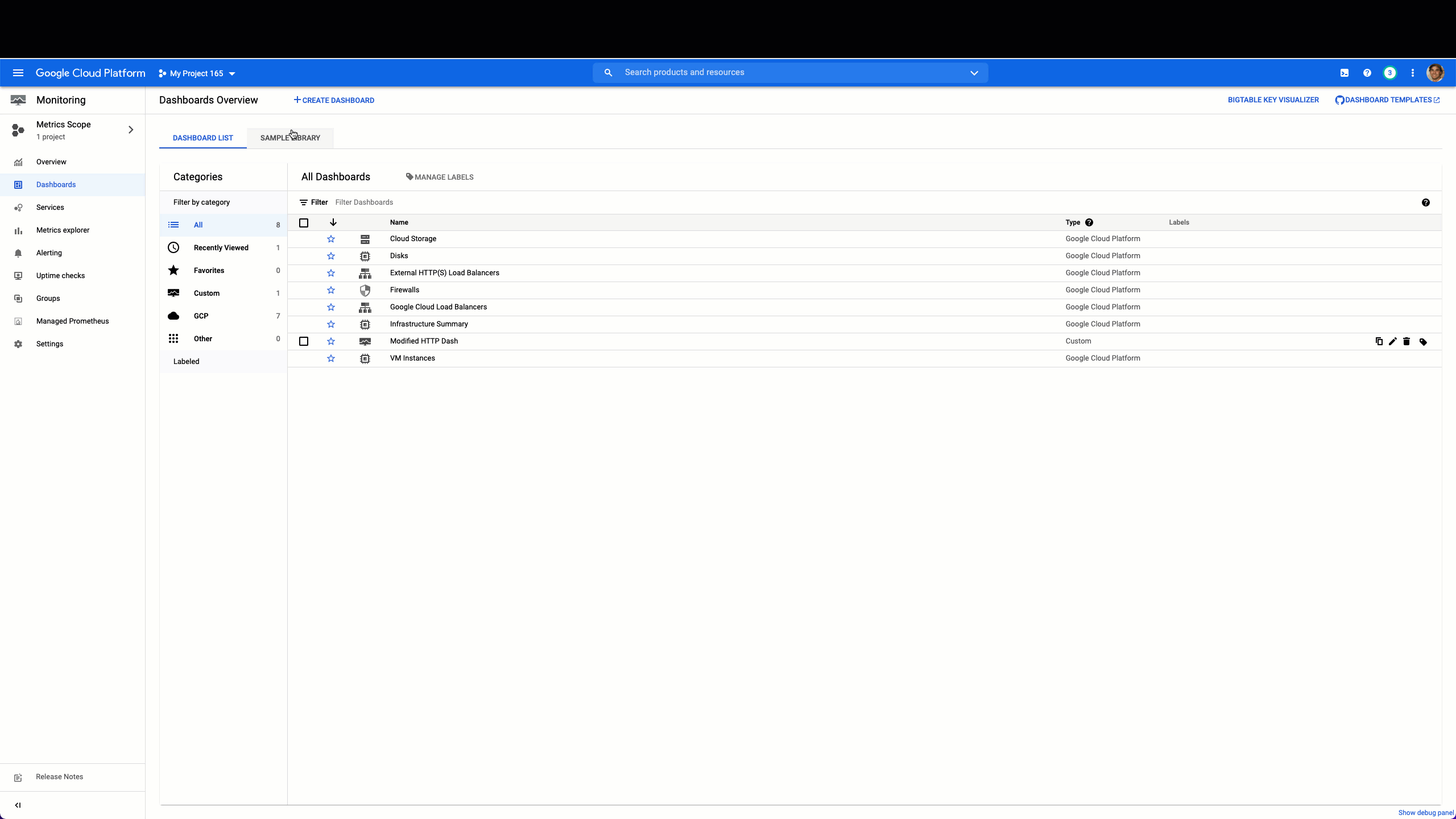1456x819 pixels.
Task: Click the Cloud Storage dashboard icon
Action: pyautogui.click(x=364, y=238)
